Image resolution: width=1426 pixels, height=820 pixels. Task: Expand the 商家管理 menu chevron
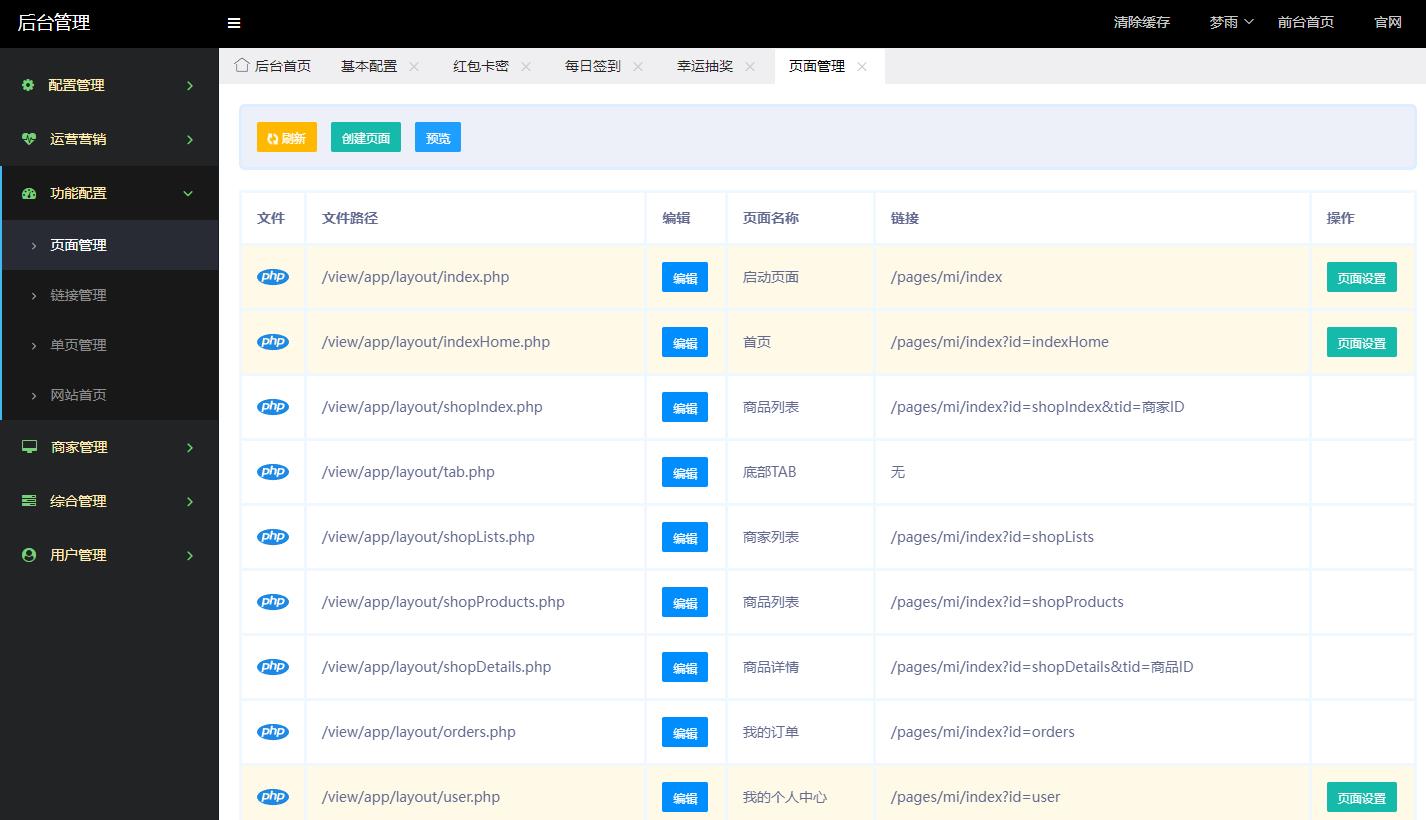coord(190,448)
